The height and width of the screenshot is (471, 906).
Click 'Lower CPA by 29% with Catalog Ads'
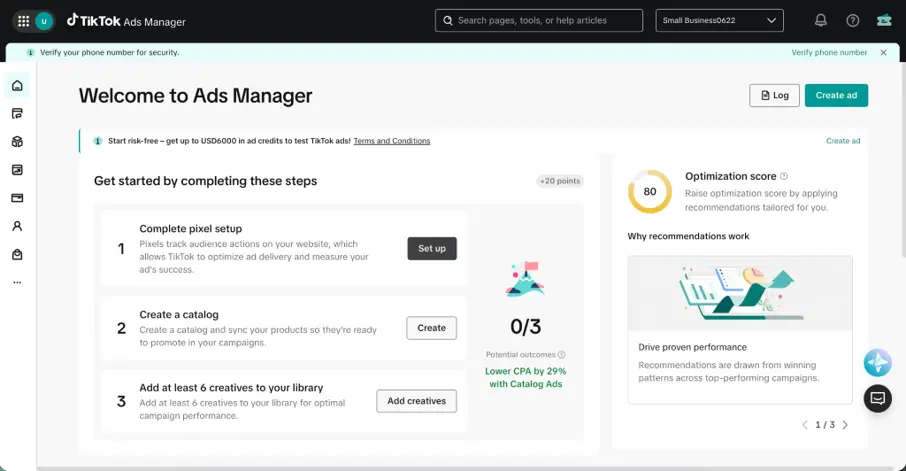[525, 377]
